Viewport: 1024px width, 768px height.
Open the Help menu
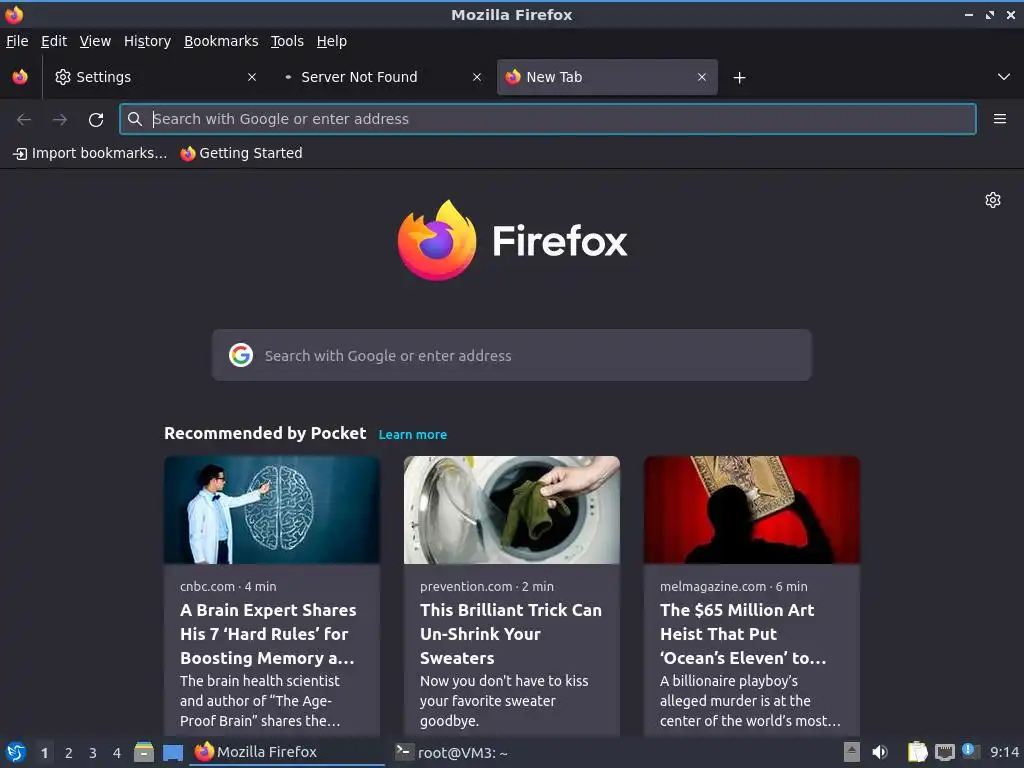tap(332, 41)
